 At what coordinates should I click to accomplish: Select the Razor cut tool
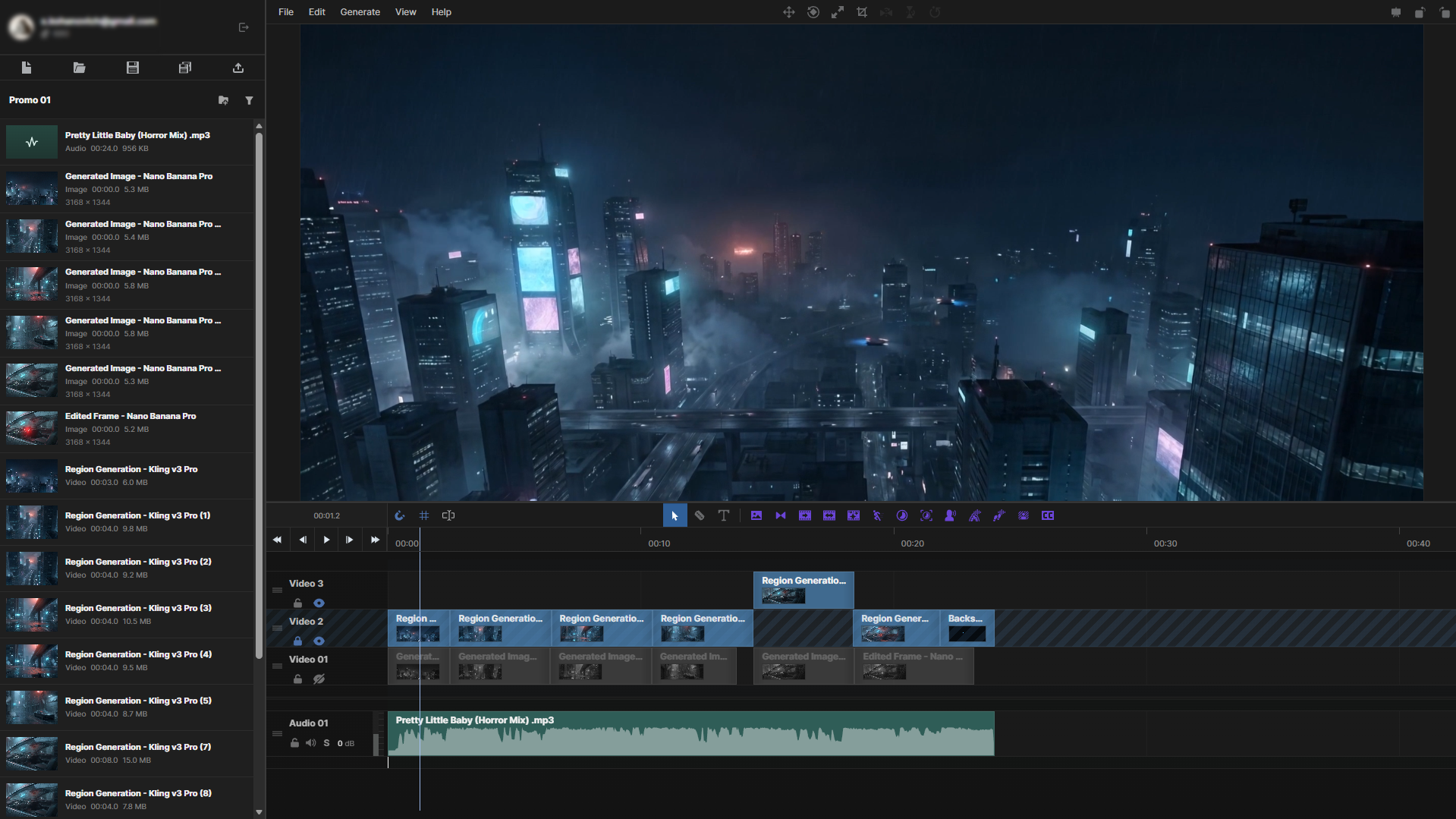point(700,515)
